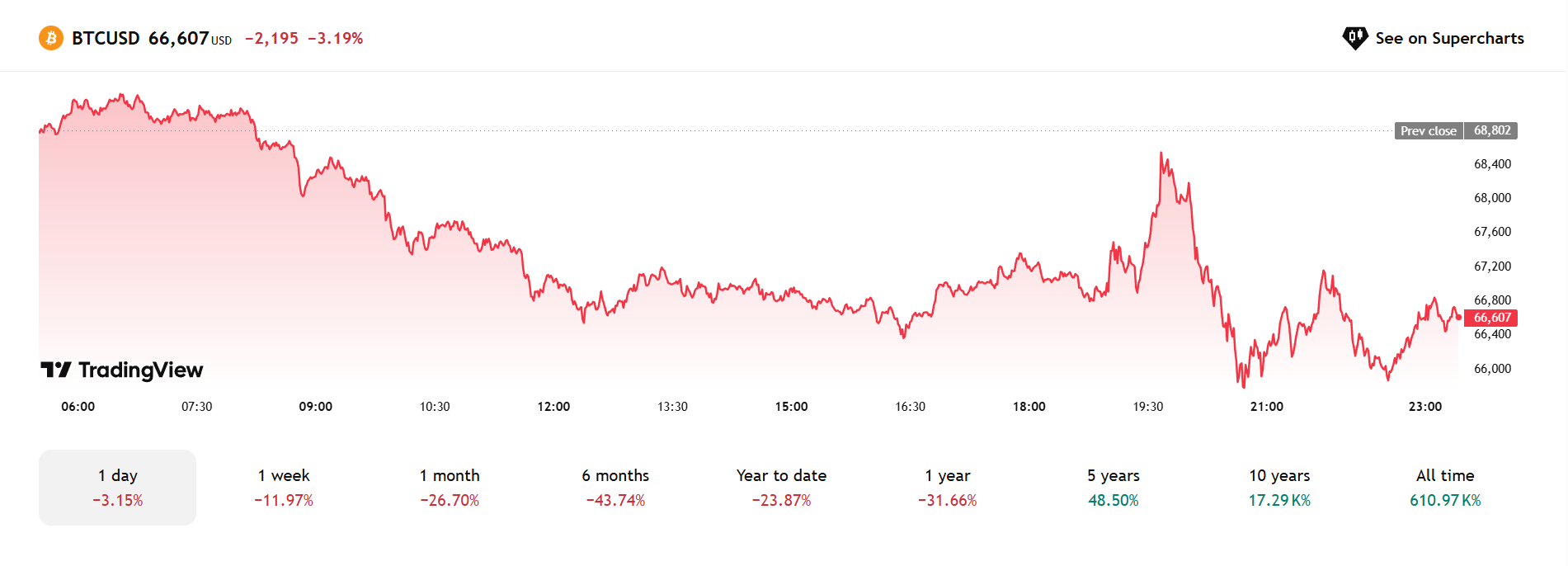Click the TradingView logo on chart
The image size is (1568, 566).
tap(122, 370)
